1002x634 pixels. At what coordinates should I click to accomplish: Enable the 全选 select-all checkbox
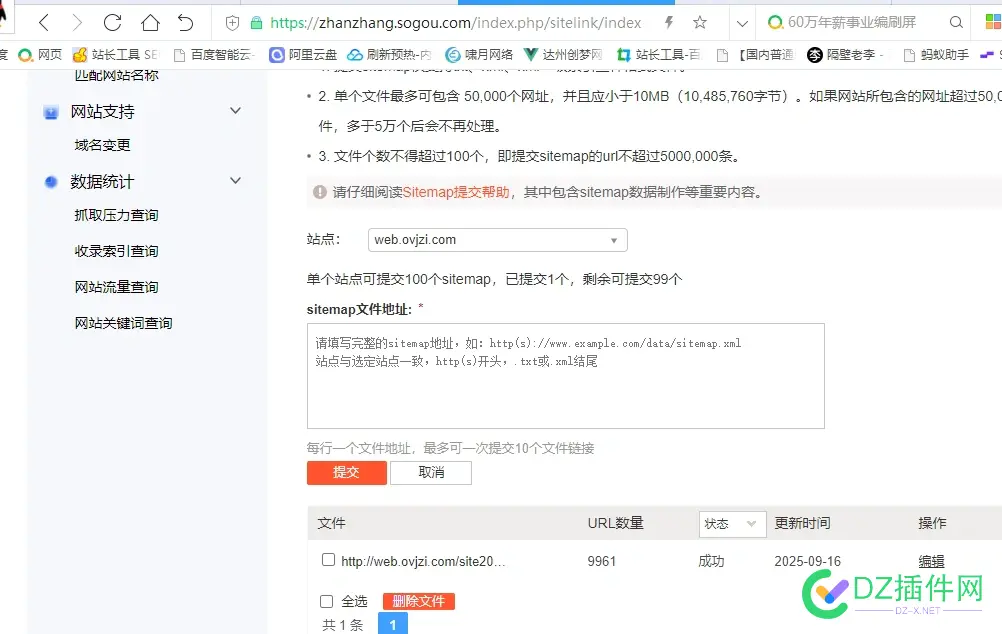point(327,601)
